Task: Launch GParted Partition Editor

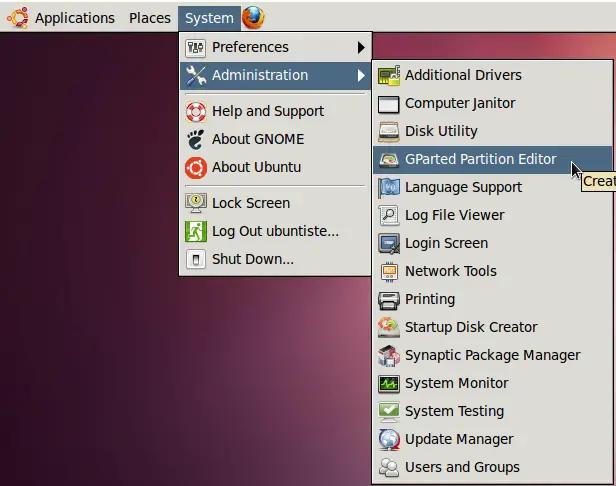Action: (x=493, y=160)
